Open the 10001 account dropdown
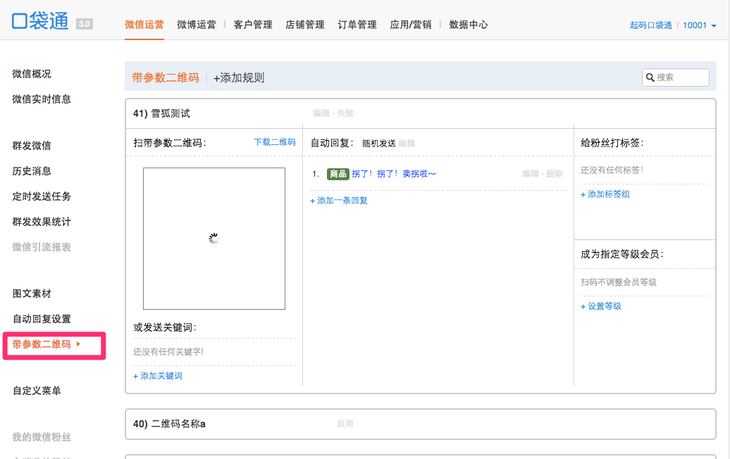 [x=699, y=25]
